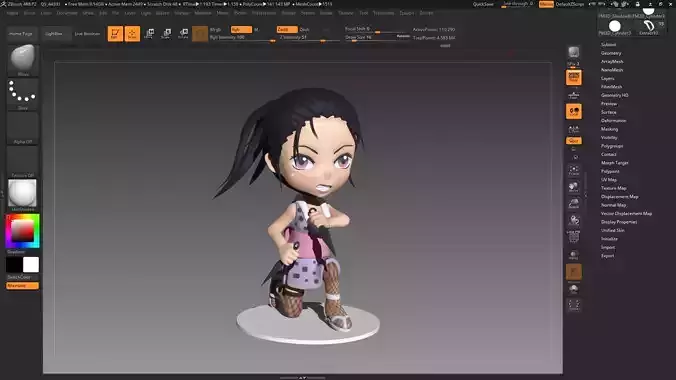Expand the Polygroups section

[612, 146]
